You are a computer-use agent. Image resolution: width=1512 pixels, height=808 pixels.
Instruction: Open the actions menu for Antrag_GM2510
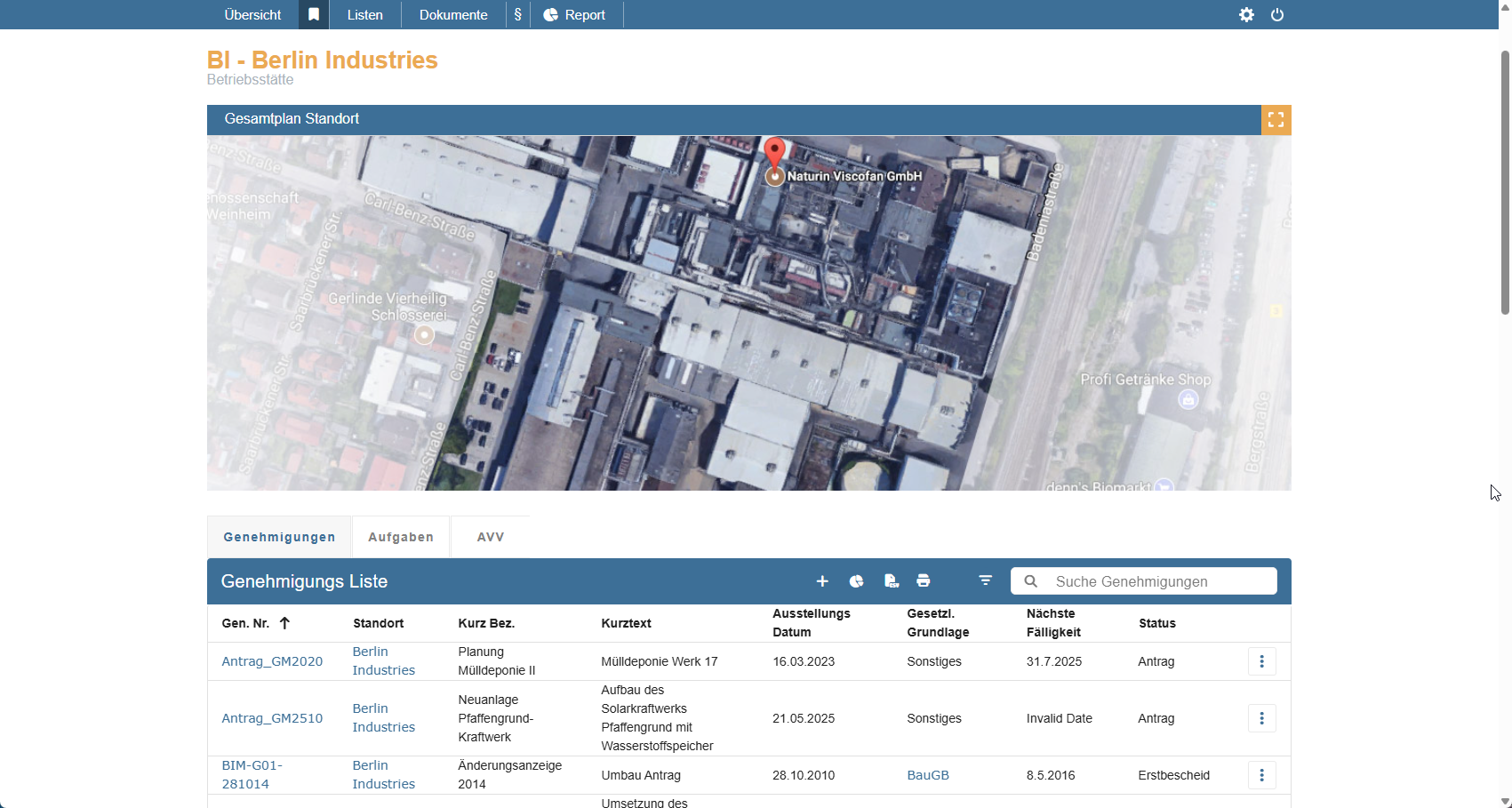[x=1261, y=718]
